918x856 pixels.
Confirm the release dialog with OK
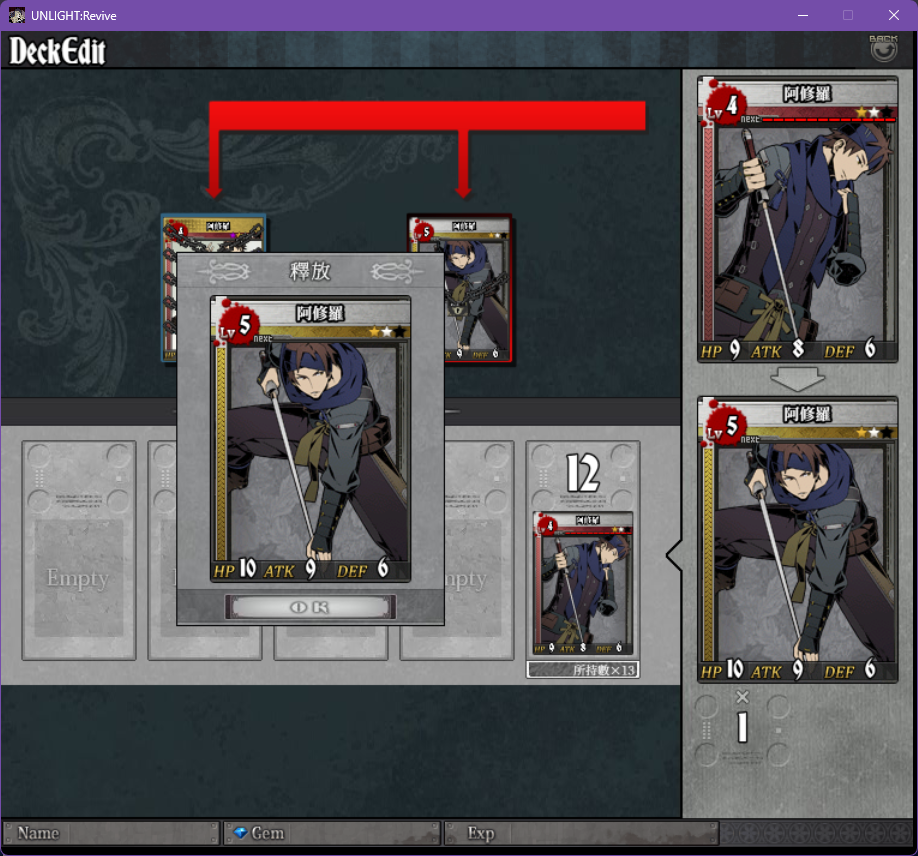click(x=310, y=607)
